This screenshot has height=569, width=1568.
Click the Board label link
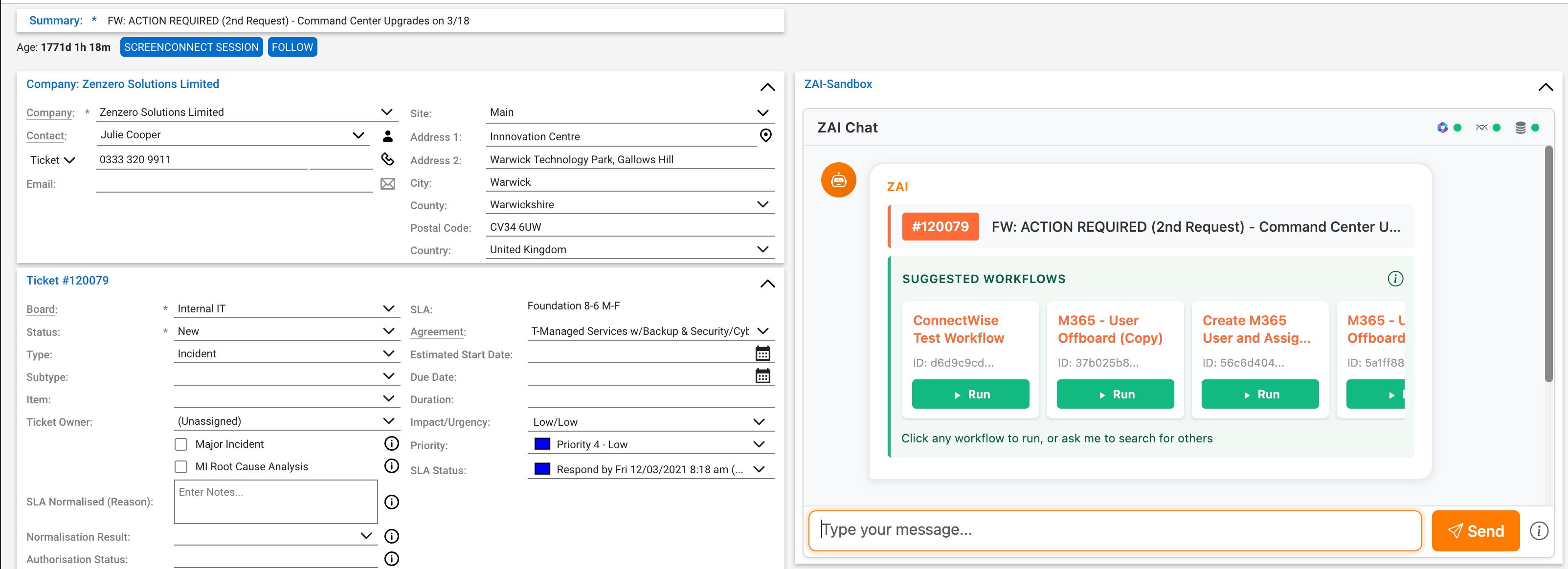pos(42,309)
